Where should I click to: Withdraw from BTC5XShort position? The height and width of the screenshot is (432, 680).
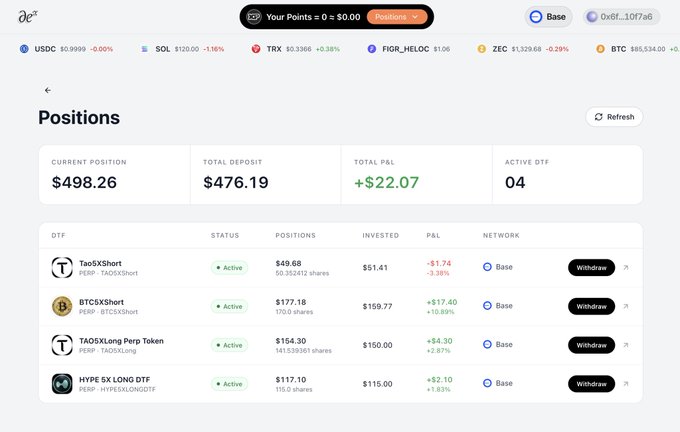[x=592, y=306]
